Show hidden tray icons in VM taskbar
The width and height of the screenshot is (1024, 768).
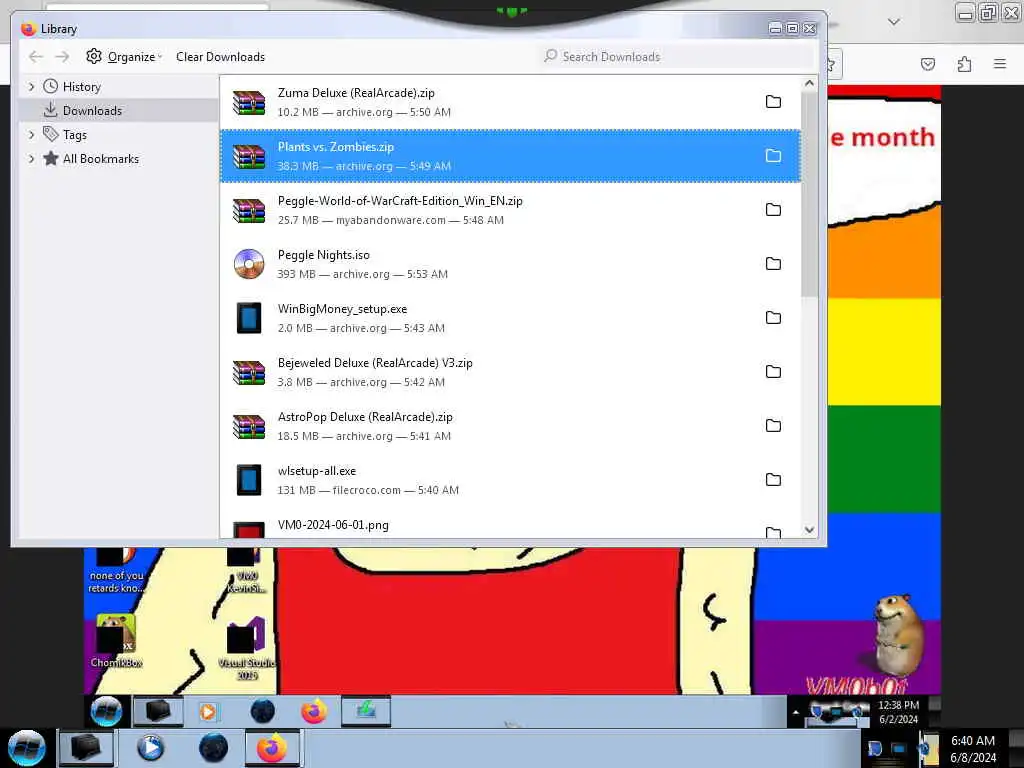[795, 712]
